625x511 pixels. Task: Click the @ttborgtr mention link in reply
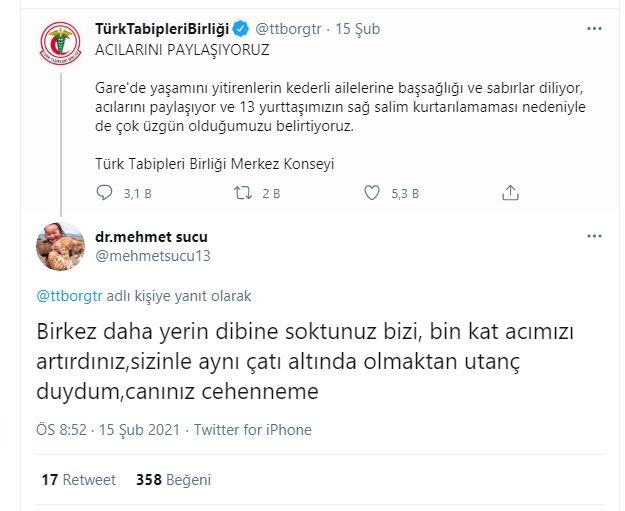(x=71, y=297)
